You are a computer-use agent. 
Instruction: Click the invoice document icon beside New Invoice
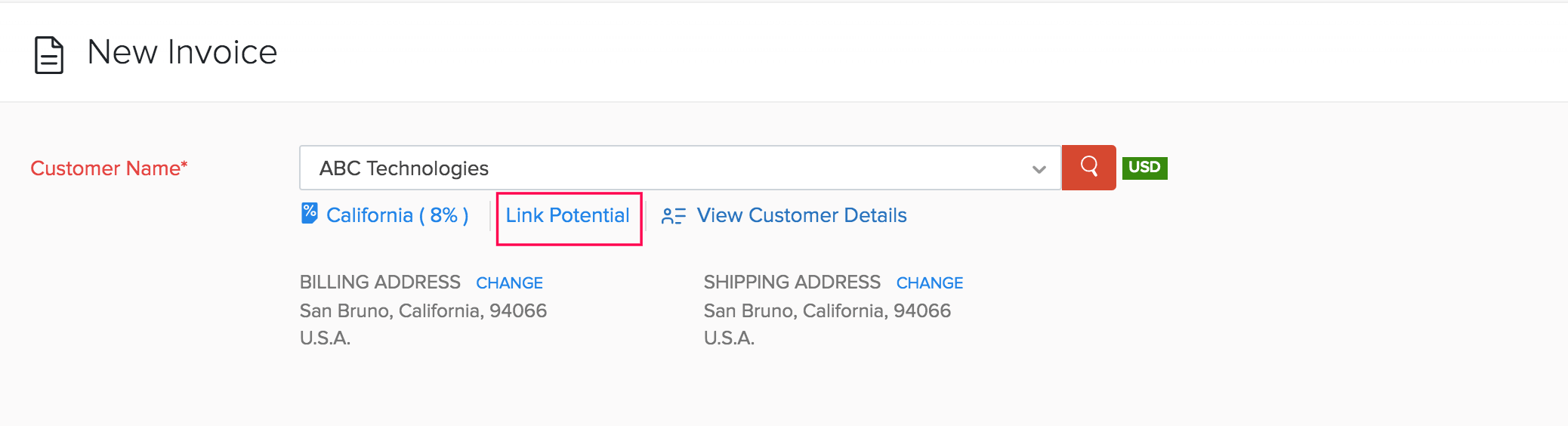(x=49, y=55)
